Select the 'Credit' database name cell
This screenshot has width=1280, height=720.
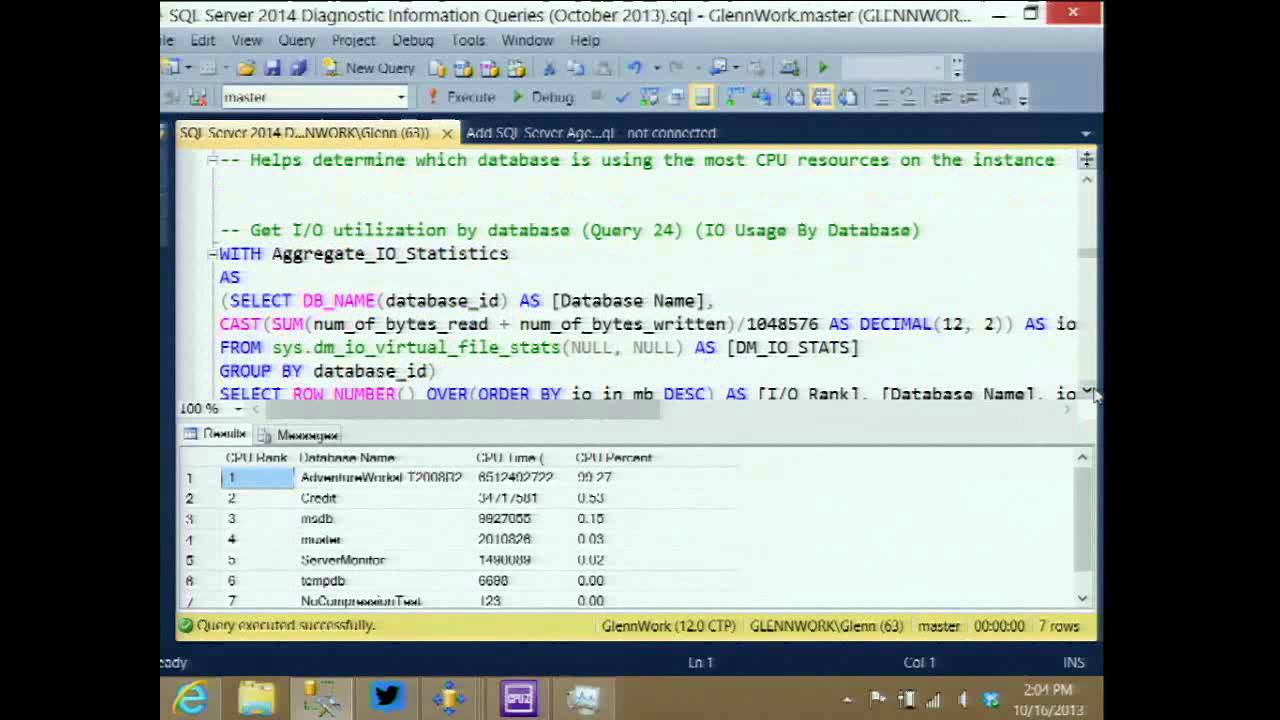click(384, 498)
